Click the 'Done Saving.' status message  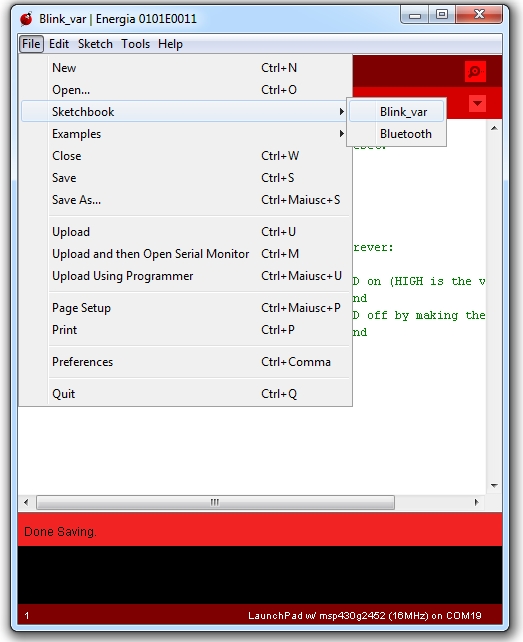(x=60, y=531)
